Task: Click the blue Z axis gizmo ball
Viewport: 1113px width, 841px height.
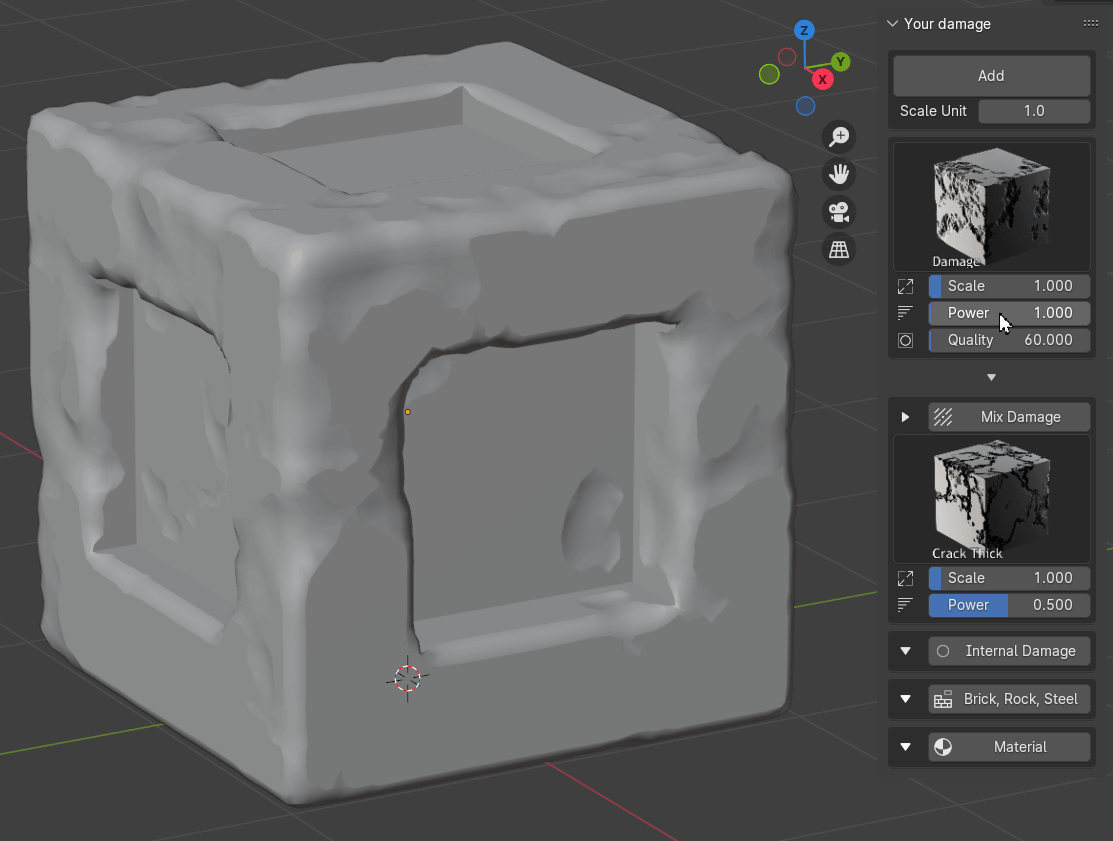Action: 804,30
